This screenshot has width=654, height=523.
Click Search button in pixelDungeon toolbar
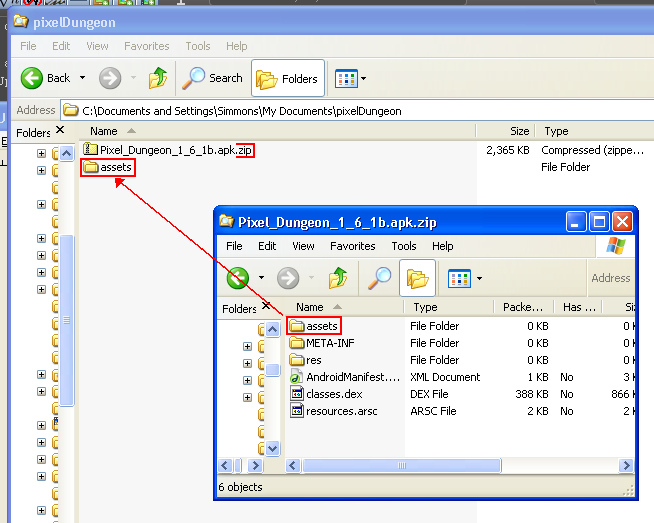[x=212, y=78]
